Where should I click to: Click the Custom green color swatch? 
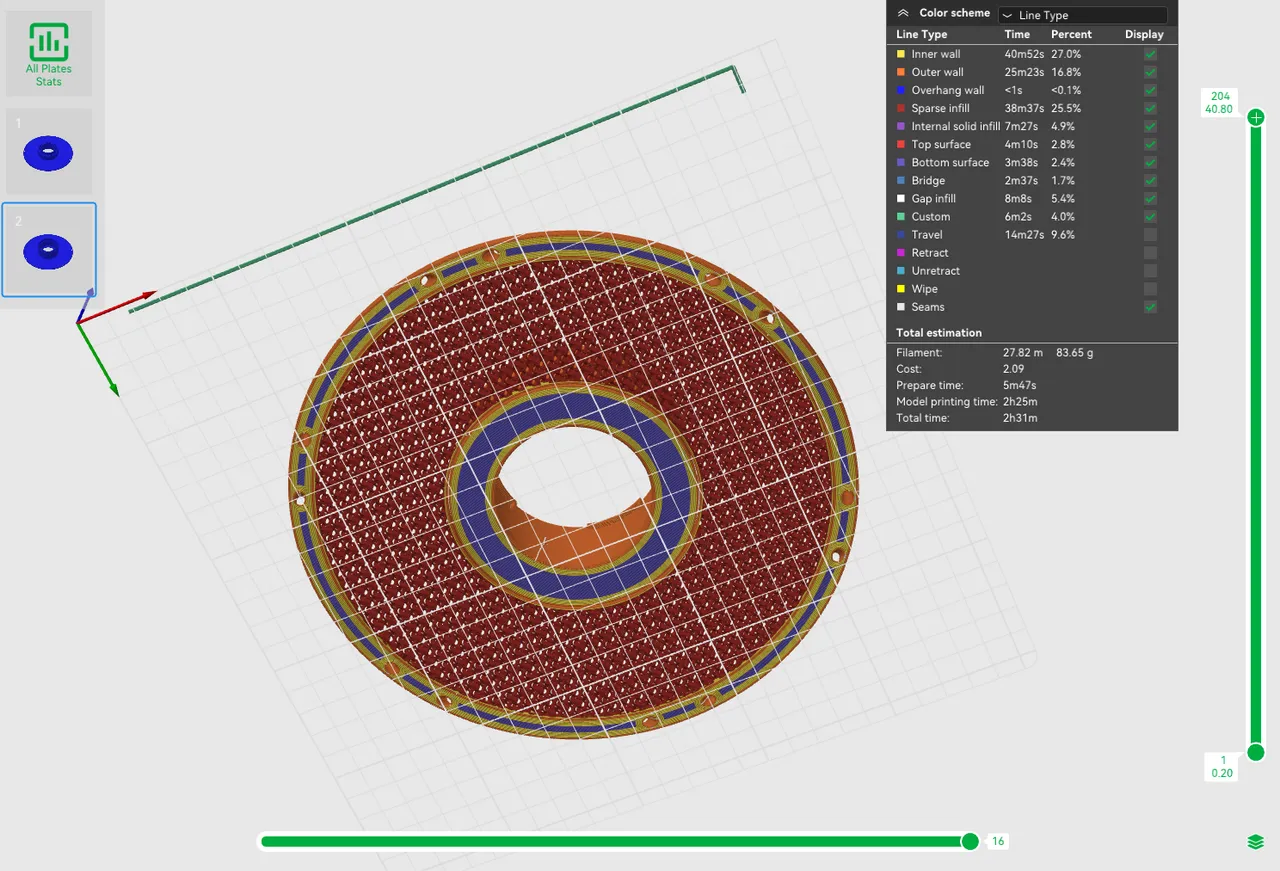click(x=900, y=216)
